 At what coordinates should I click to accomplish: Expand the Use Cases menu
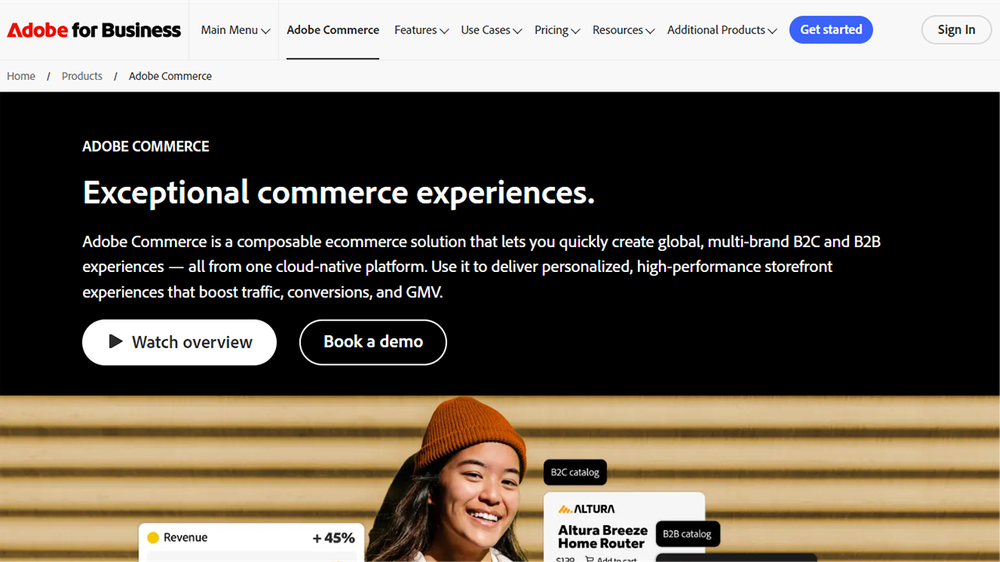tap(491, 30)
